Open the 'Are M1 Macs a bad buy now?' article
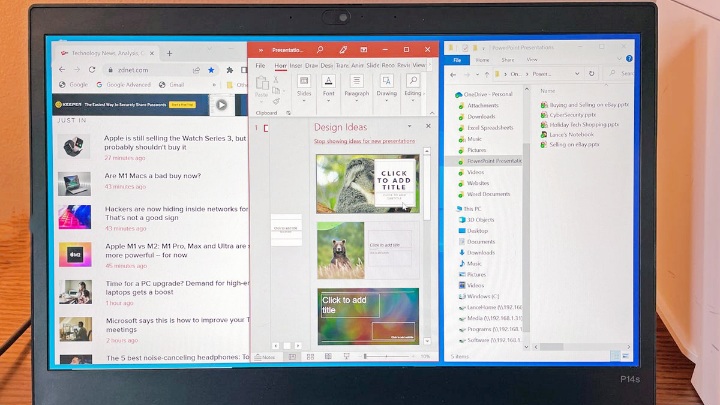The image size is (720, 405). point(152,176)
